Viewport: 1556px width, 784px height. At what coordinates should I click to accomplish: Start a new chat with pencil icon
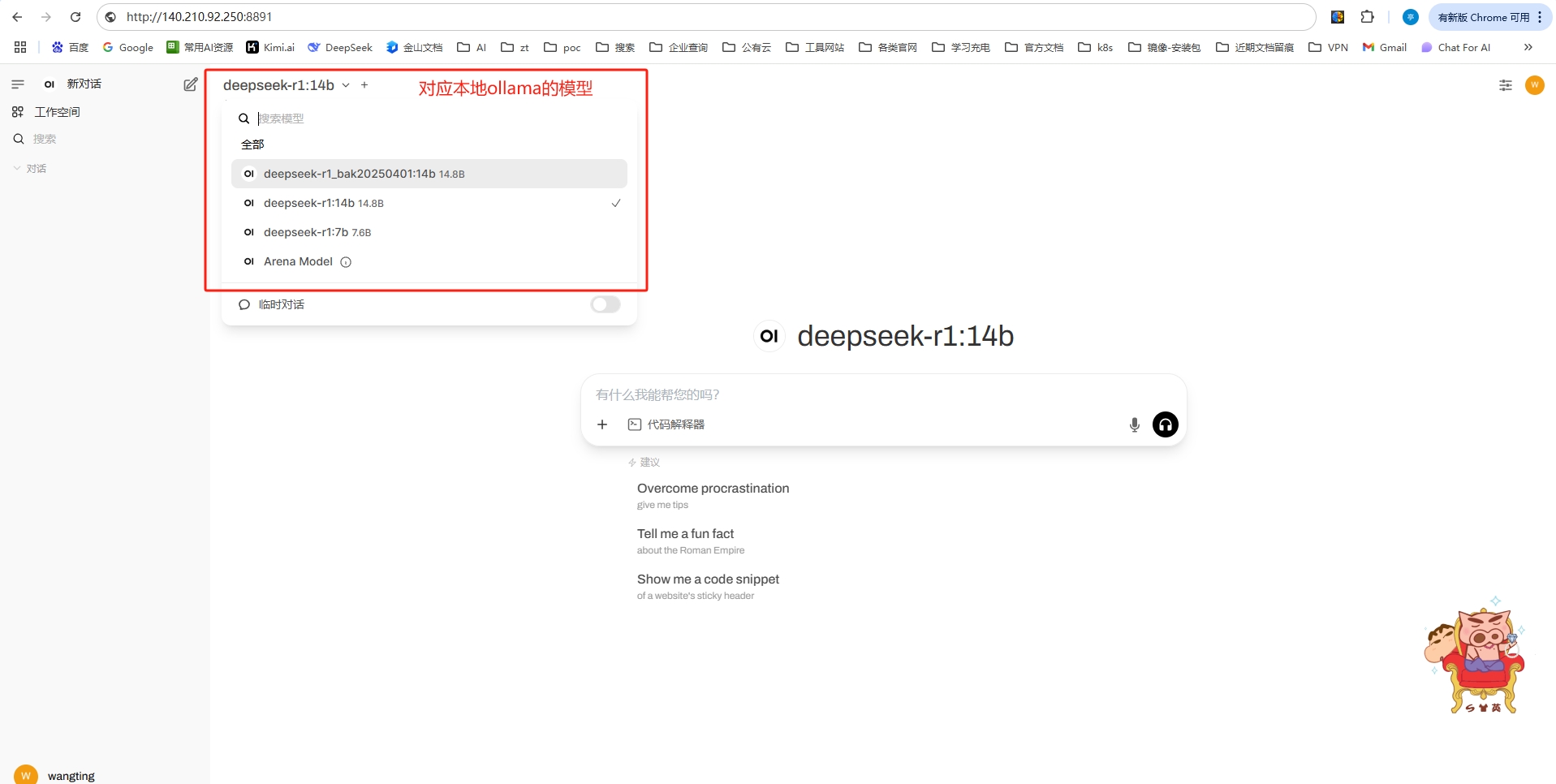pyautogui.click(x=191, y=84)
